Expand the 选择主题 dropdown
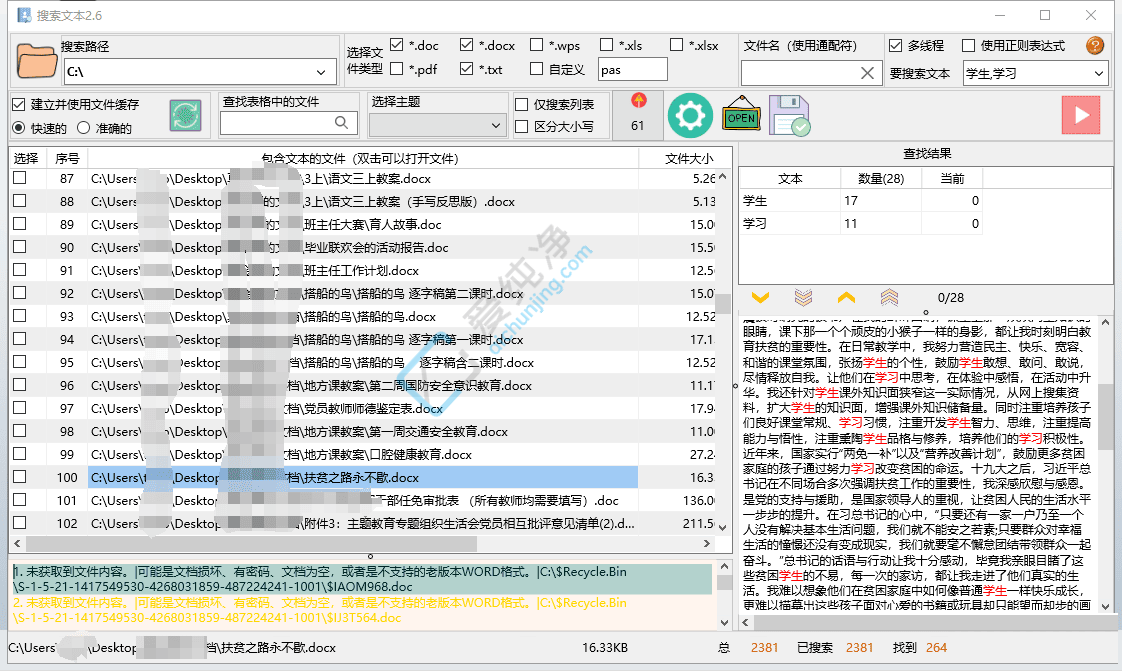 [495, 125]
